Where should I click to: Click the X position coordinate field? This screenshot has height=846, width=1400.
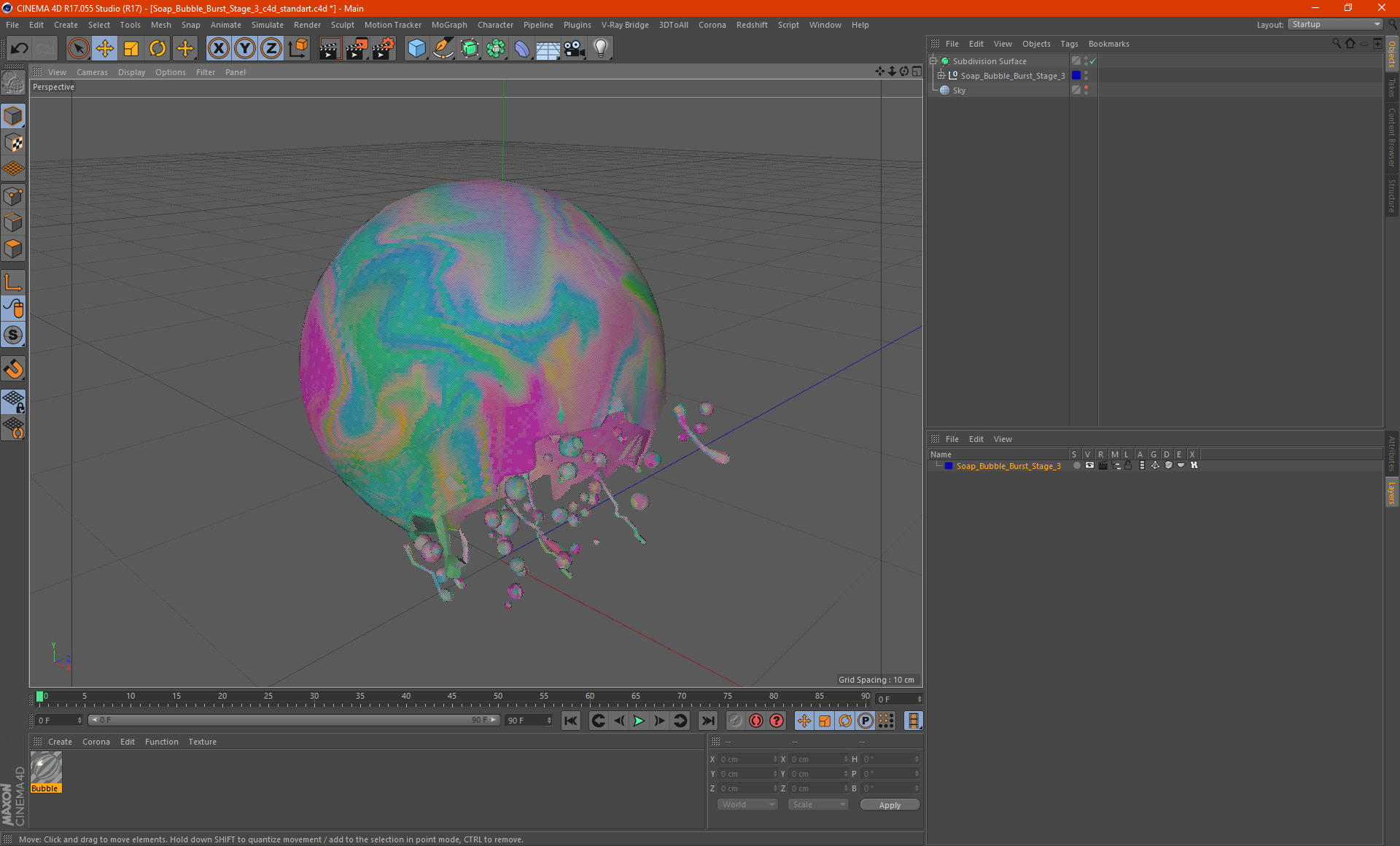747,759
